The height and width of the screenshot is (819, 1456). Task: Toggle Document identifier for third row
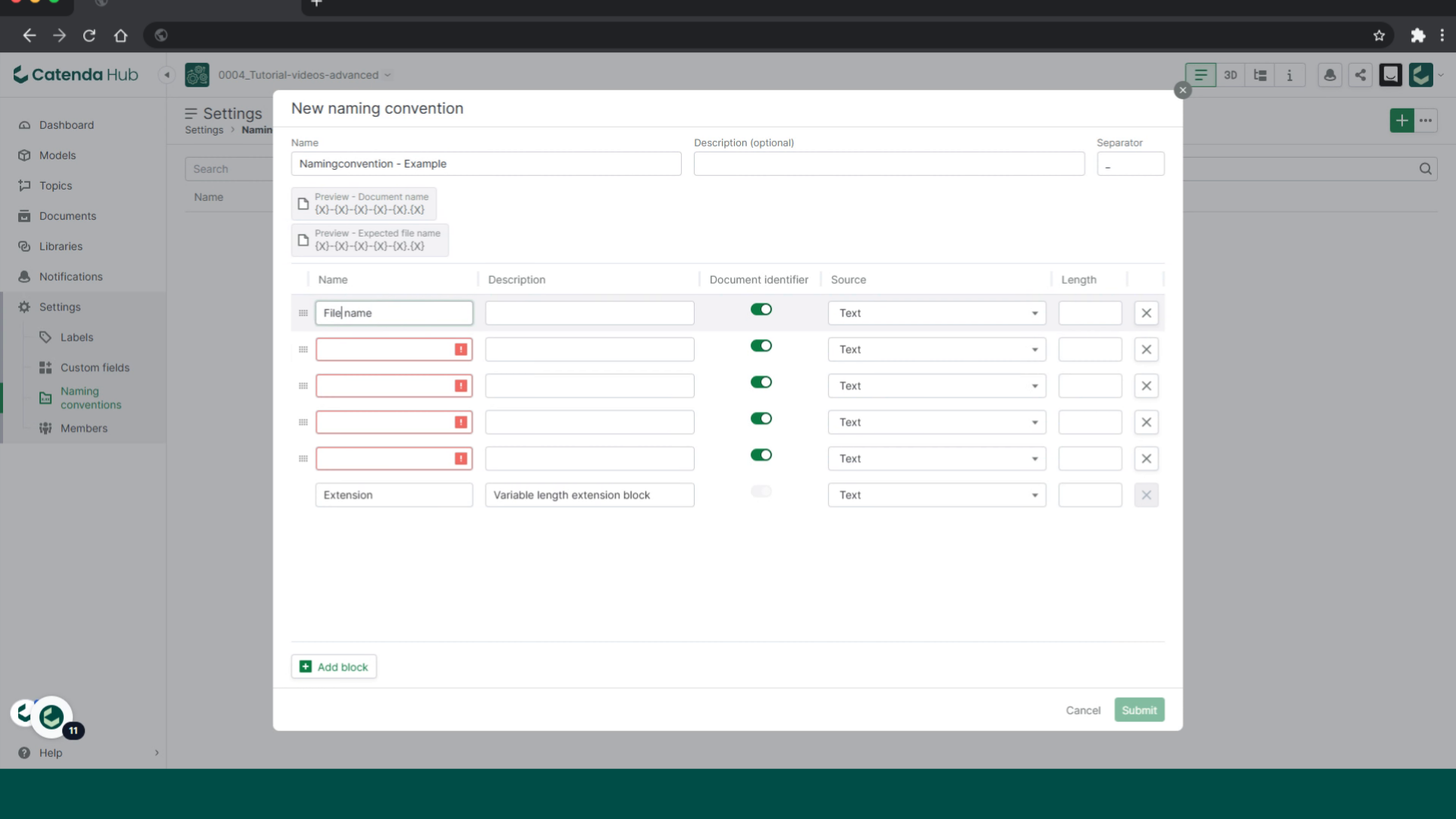click(761, 382)
